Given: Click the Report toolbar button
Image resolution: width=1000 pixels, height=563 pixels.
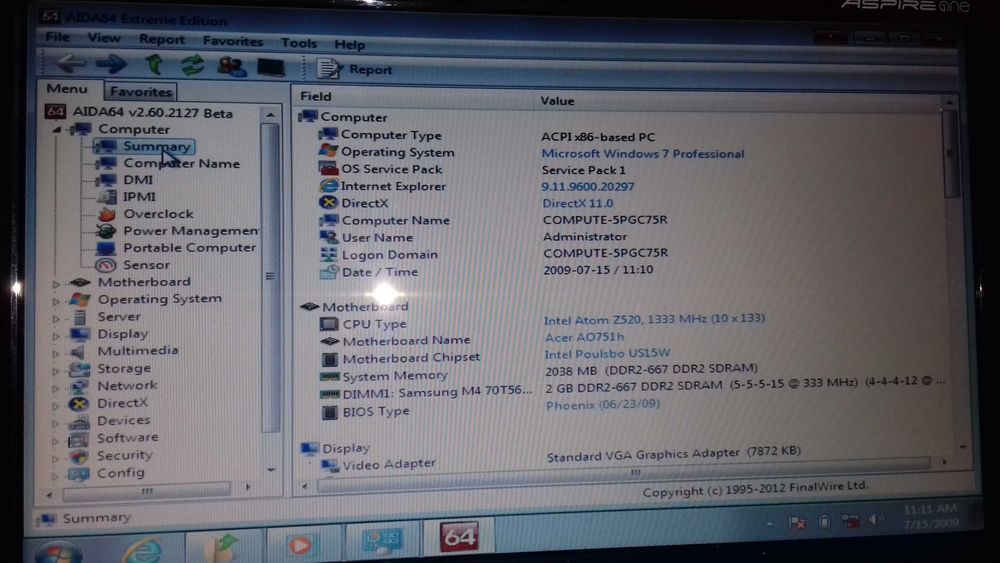Looking at the screenshot, I should pyautogui.click(x=355, y=69).
